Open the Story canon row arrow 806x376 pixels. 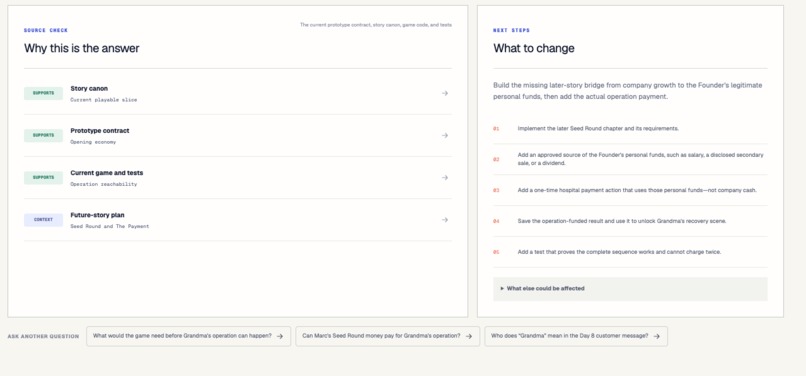pyautogui.click(x=445, y=93)
